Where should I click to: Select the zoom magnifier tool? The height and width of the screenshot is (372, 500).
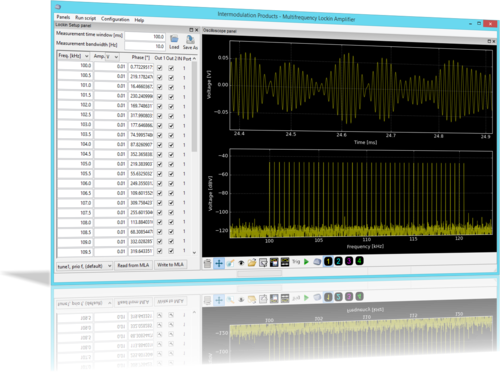pos(230,263)
